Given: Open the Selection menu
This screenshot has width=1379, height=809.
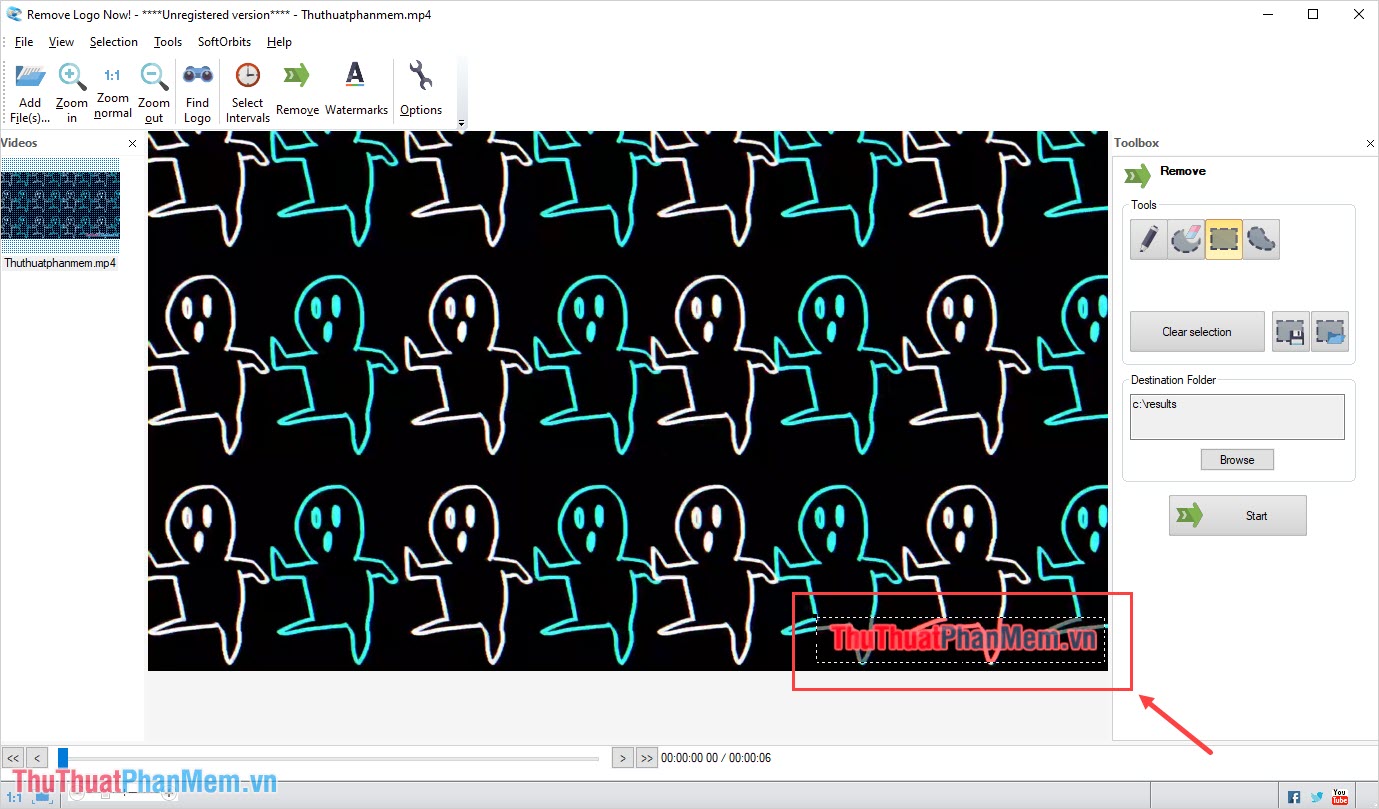Looking at the screenshot, I should pos(113,41).
